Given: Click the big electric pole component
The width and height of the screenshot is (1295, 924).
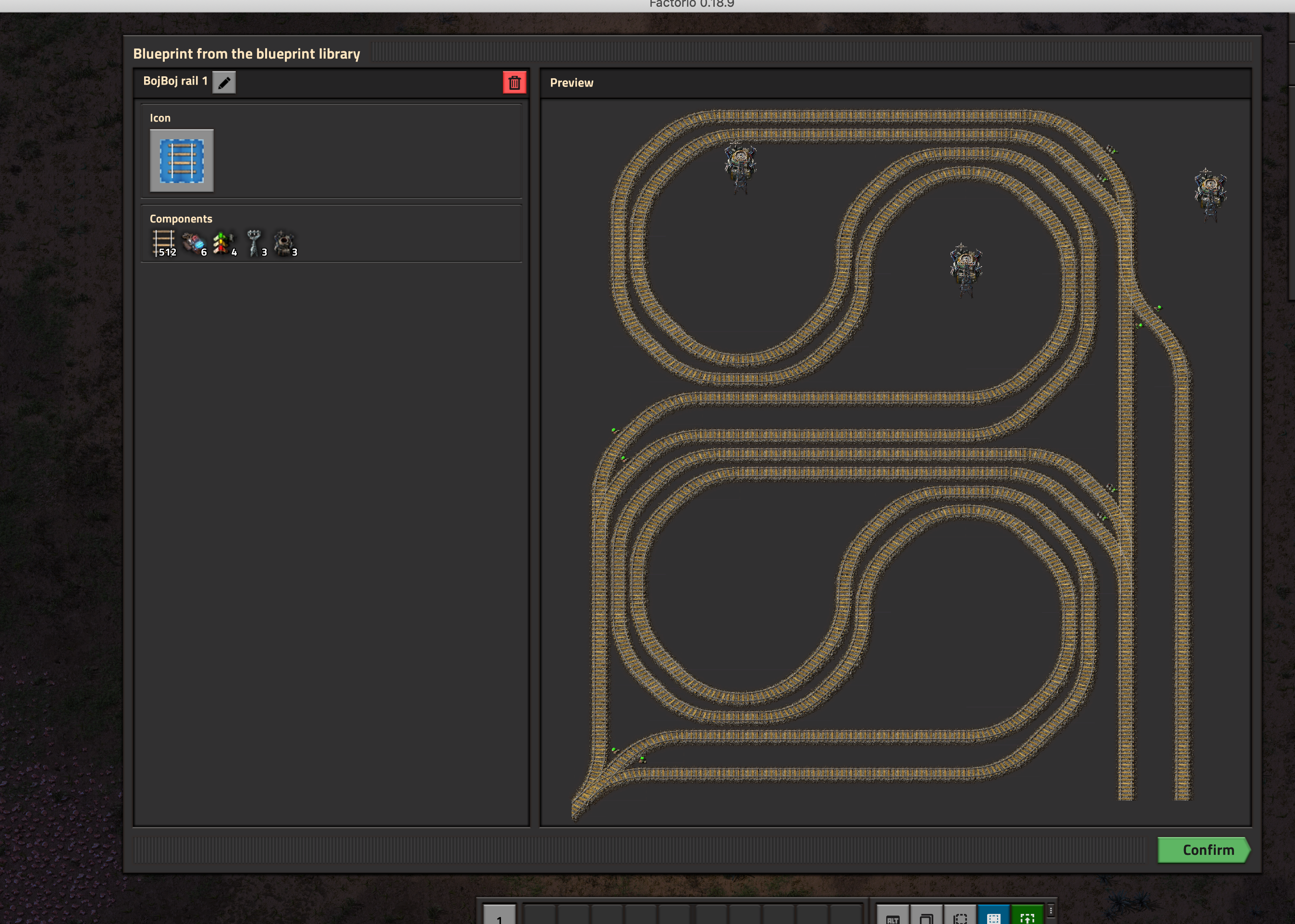Looking at the screenshot, I should point(254,243).
